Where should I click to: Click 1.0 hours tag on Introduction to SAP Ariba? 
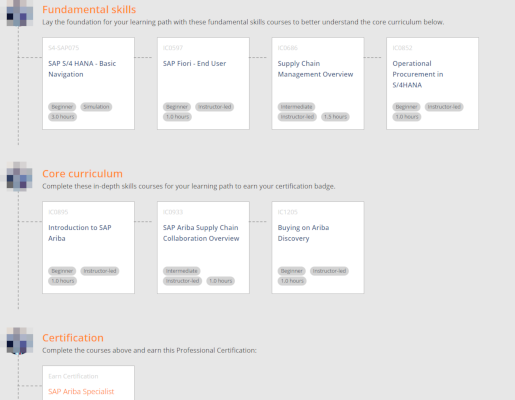click(63, 281)
